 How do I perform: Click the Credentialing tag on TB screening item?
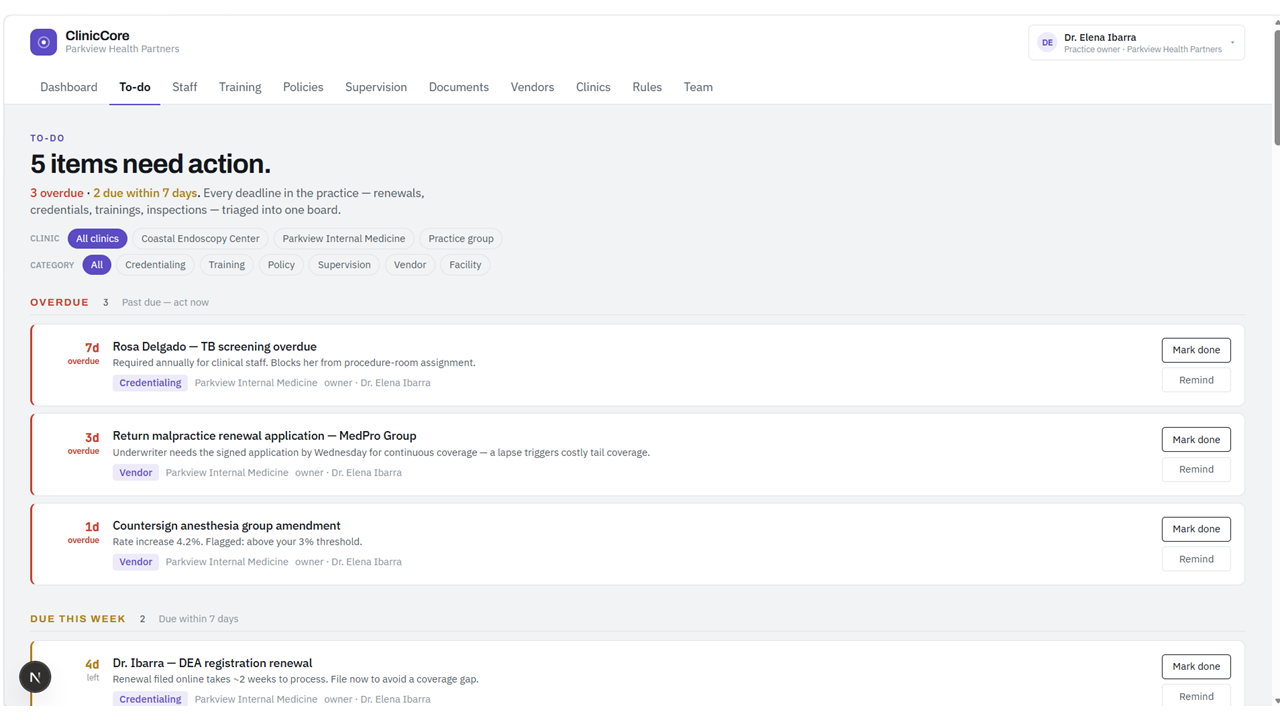pos(150,383)
